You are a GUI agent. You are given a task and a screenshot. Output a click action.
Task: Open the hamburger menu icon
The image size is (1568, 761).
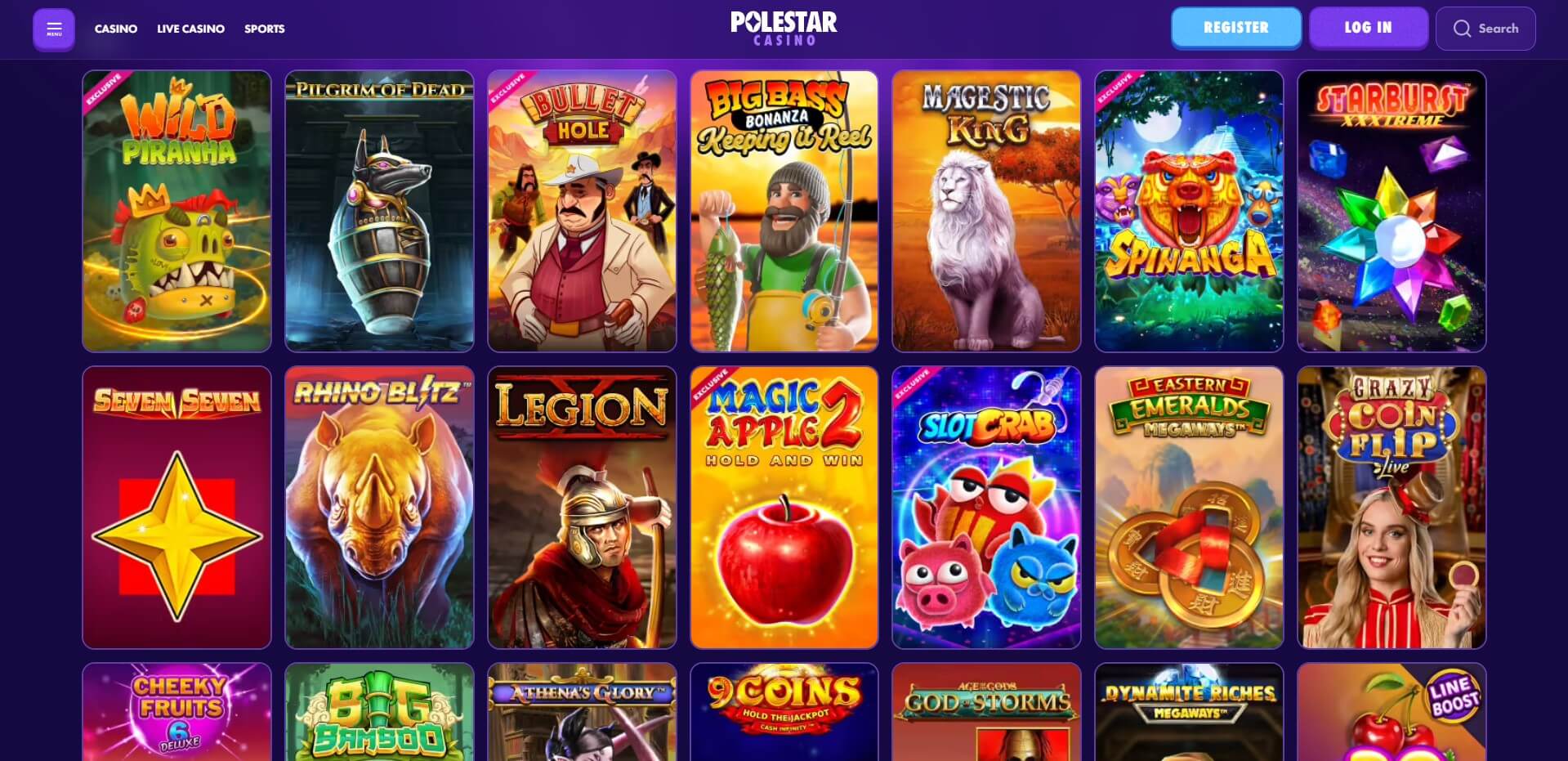[54, 29]
